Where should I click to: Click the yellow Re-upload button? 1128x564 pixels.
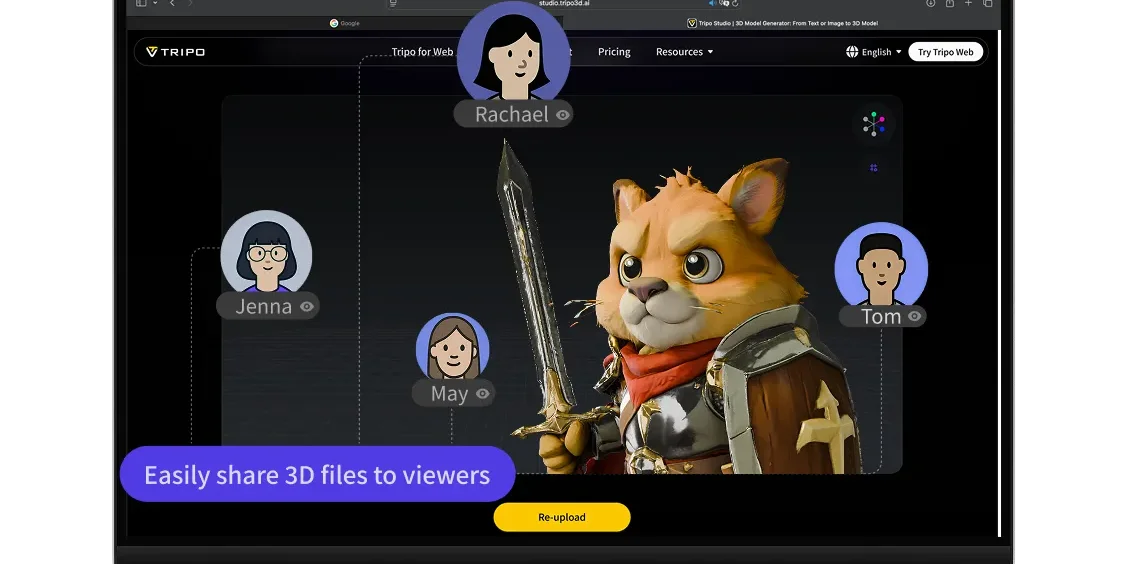[x=562, y=517]
